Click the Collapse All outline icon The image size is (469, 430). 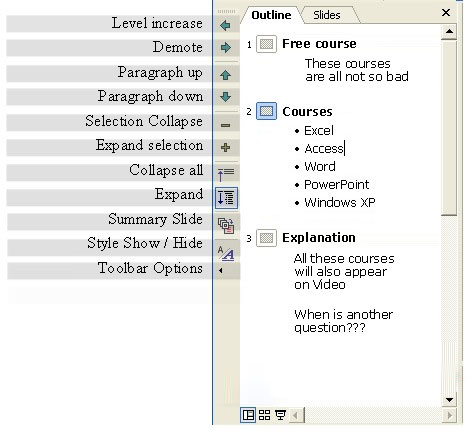(226, 174)
